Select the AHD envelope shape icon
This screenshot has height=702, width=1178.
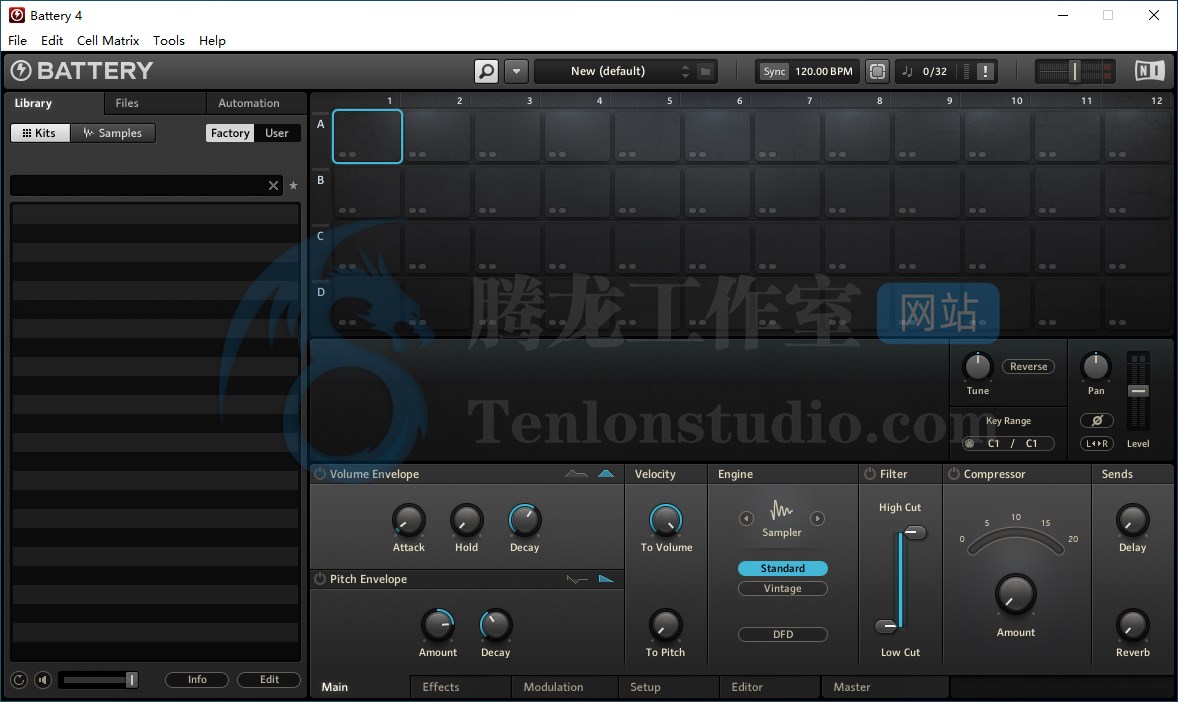[x=576, y=474]
